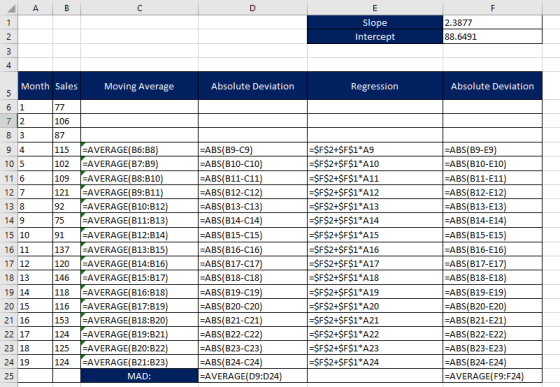Screen dimensions: 560x387
Task: Click cell with =ABS(B18-E18)
Action: tap(492, 277)
